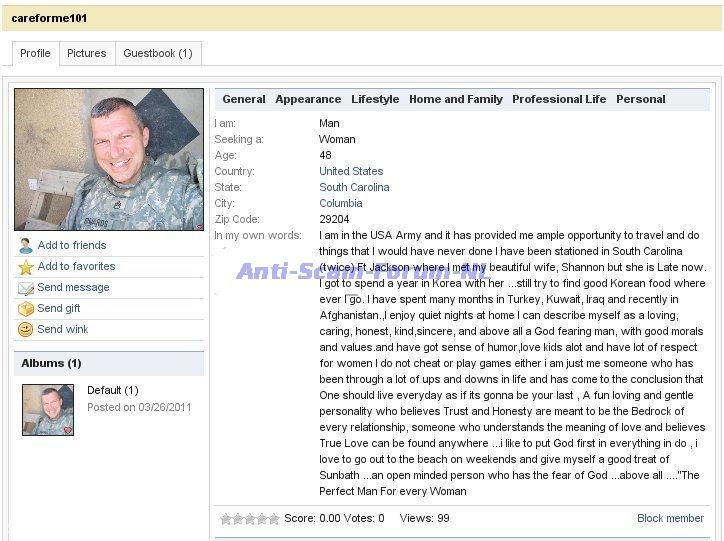Viewport: 724px width, 541px height.
Task: Click the United States country link
Action: pos(351,171)
